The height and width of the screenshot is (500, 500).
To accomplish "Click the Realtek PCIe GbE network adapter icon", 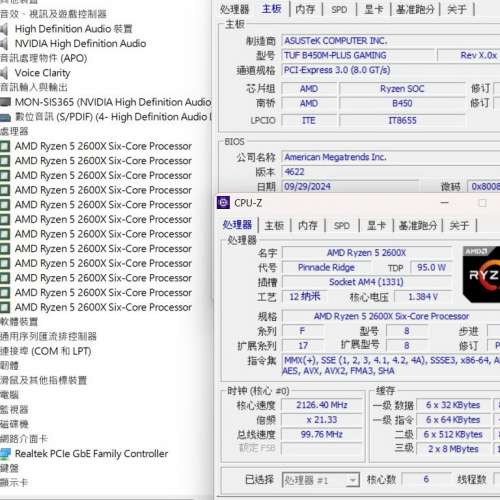I will 5,454.
